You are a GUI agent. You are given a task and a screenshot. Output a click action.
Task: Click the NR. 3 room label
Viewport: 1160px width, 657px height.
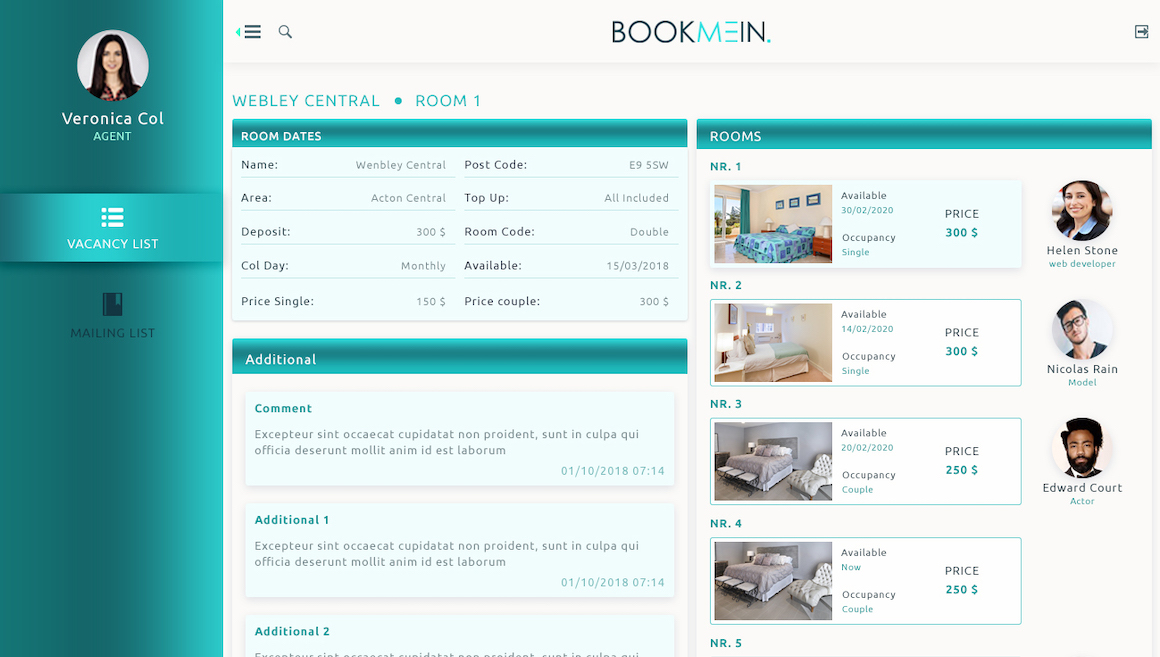click(726, 404)
